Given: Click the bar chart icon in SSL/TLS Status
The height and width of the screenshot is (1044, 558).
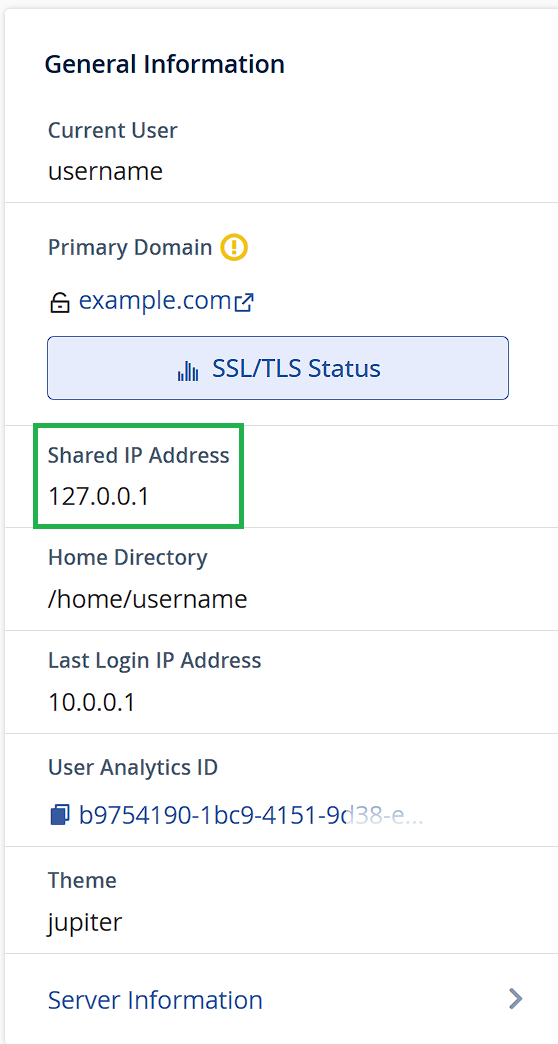Looking at the screenshot, I should click(x=188, y=370).
